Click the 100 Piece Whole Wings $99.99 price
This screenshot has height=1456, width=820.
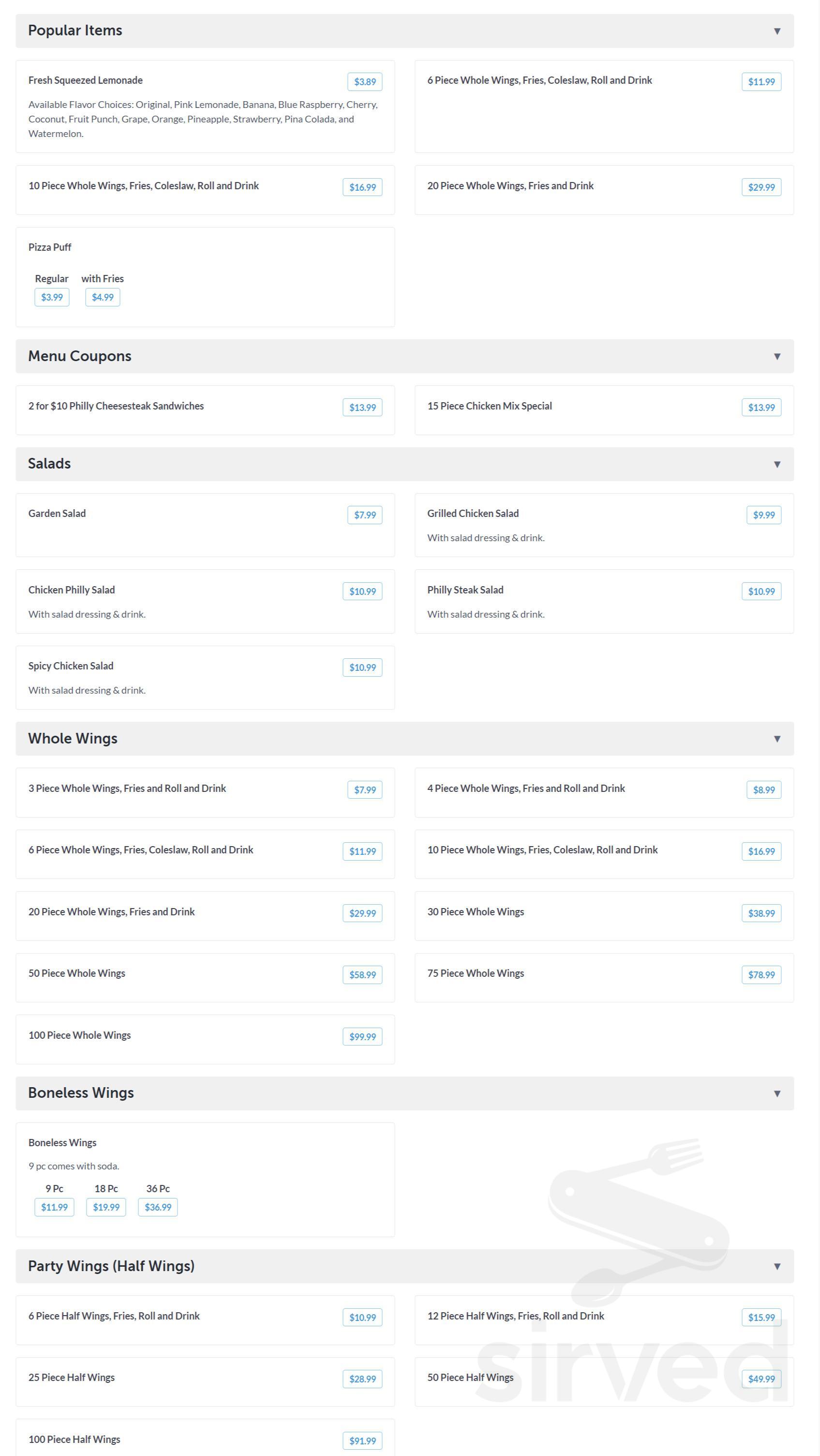click(362, 1036)
